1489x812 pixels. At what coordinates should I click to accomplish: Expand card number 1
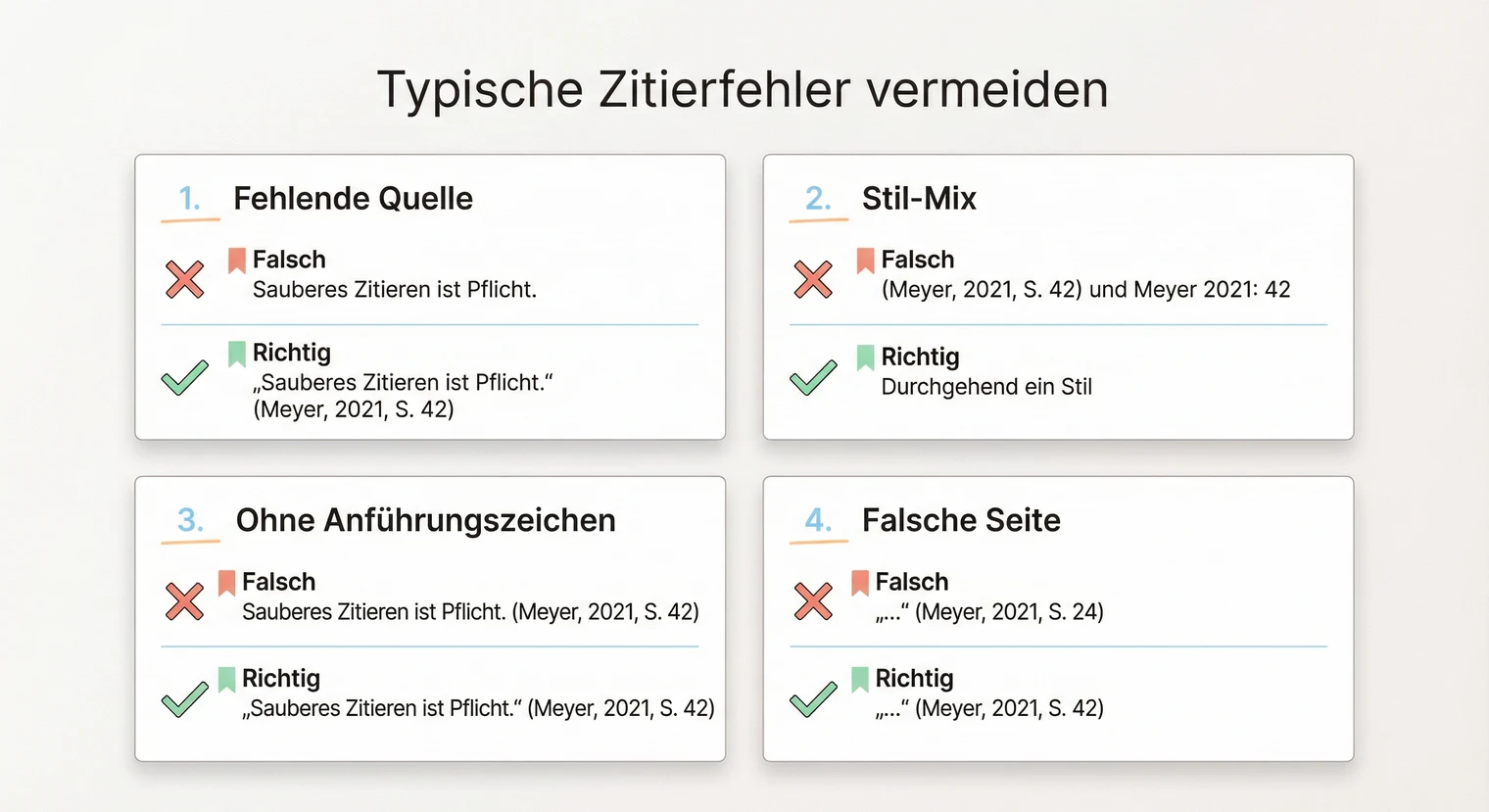(x=188, y=198)
